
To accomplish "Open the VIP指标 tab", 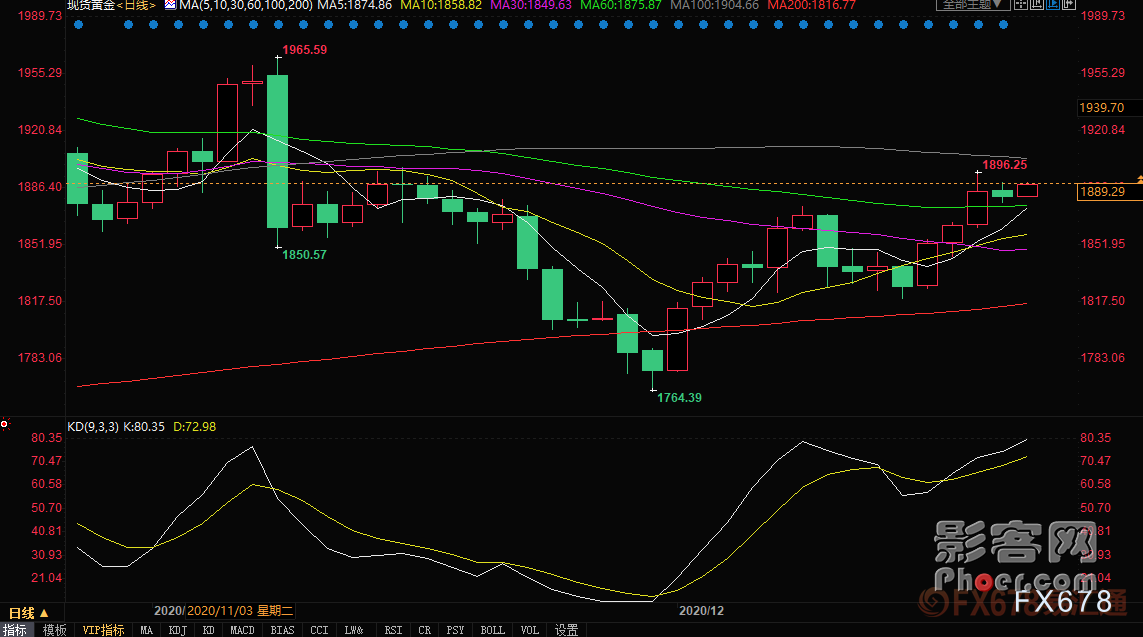I will click(103, 630).
